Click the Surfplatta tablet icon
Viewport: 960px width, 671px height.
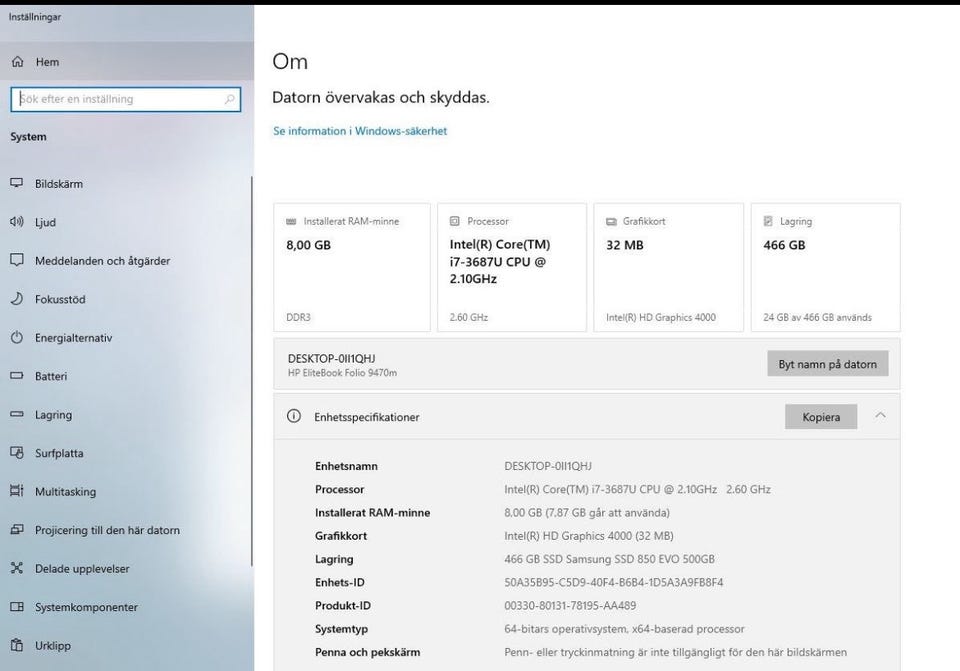16,453
